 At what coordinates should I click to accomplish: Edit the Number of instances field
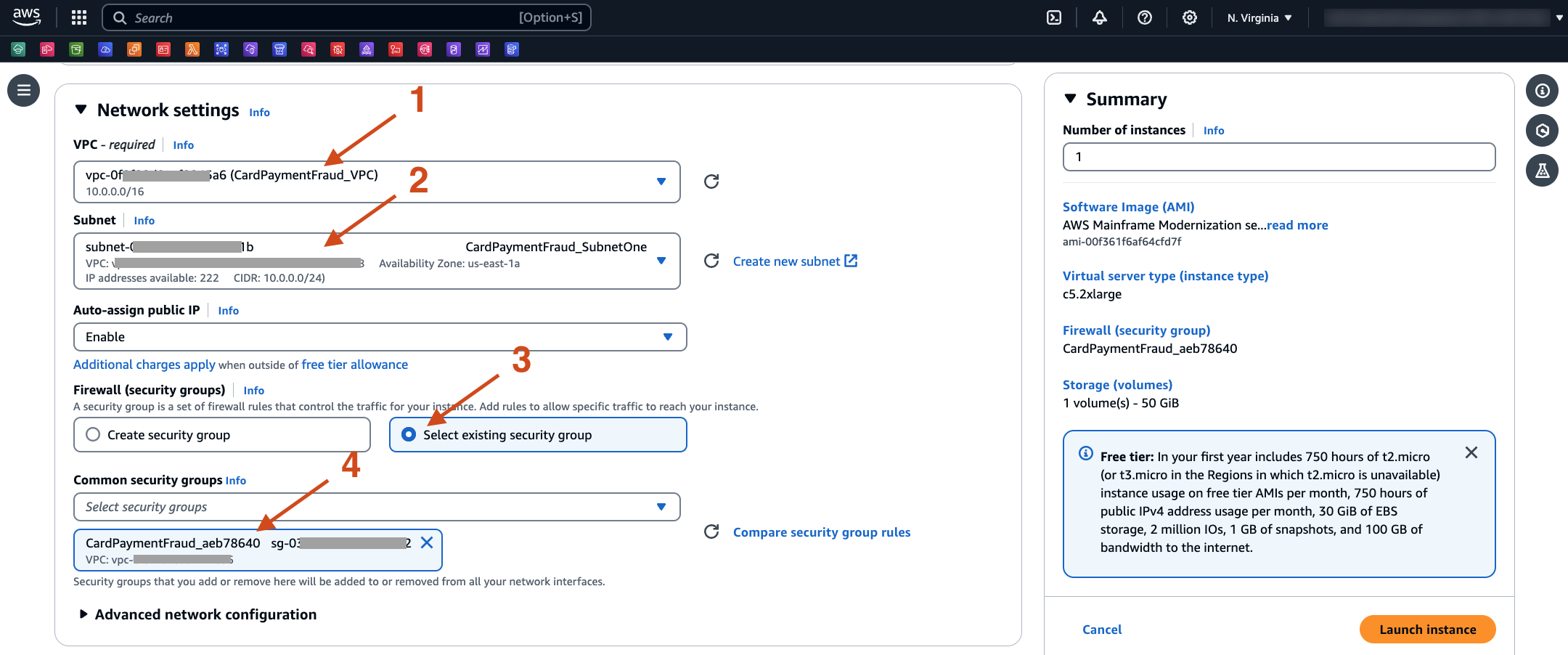tap(1279, 157)
